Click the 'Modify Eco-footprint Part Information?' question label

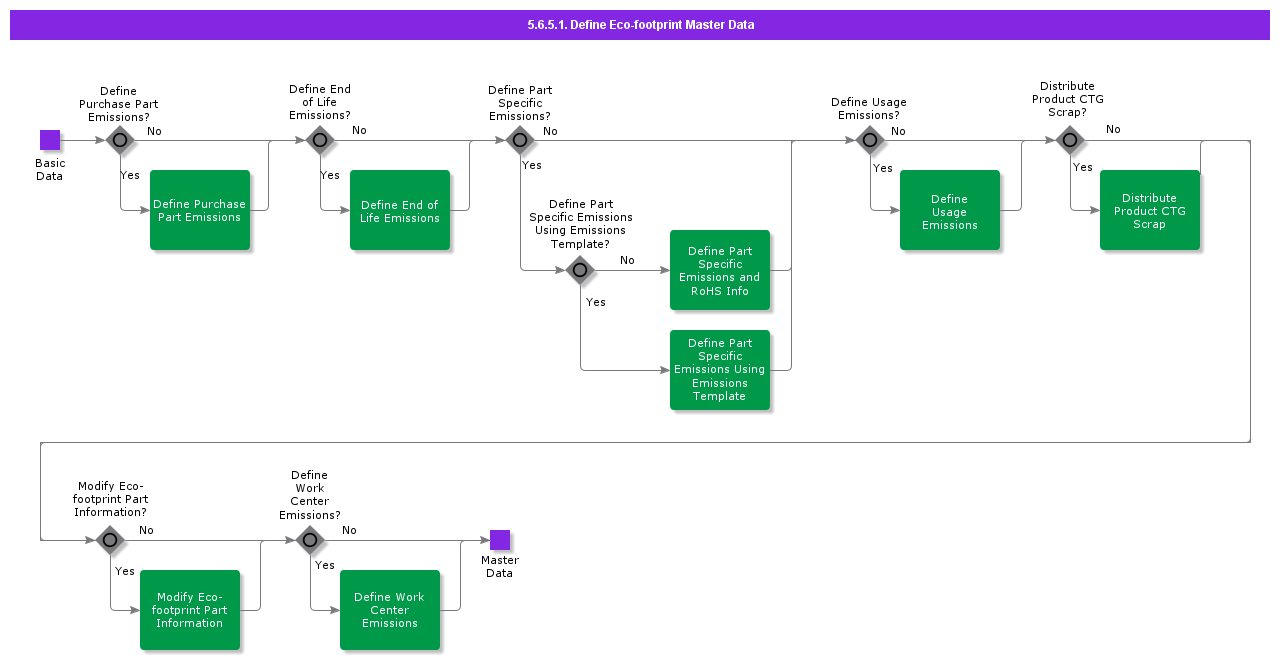(111, 499)
